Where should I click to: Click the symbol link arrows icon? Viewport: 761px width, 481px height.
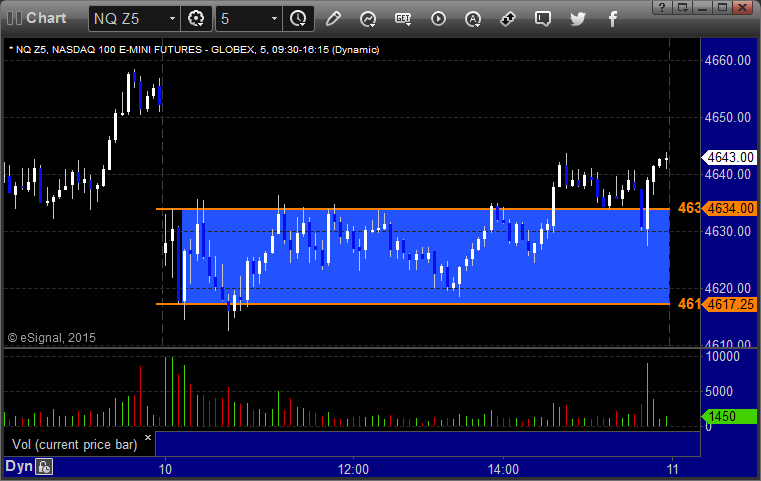coord(508,19)
